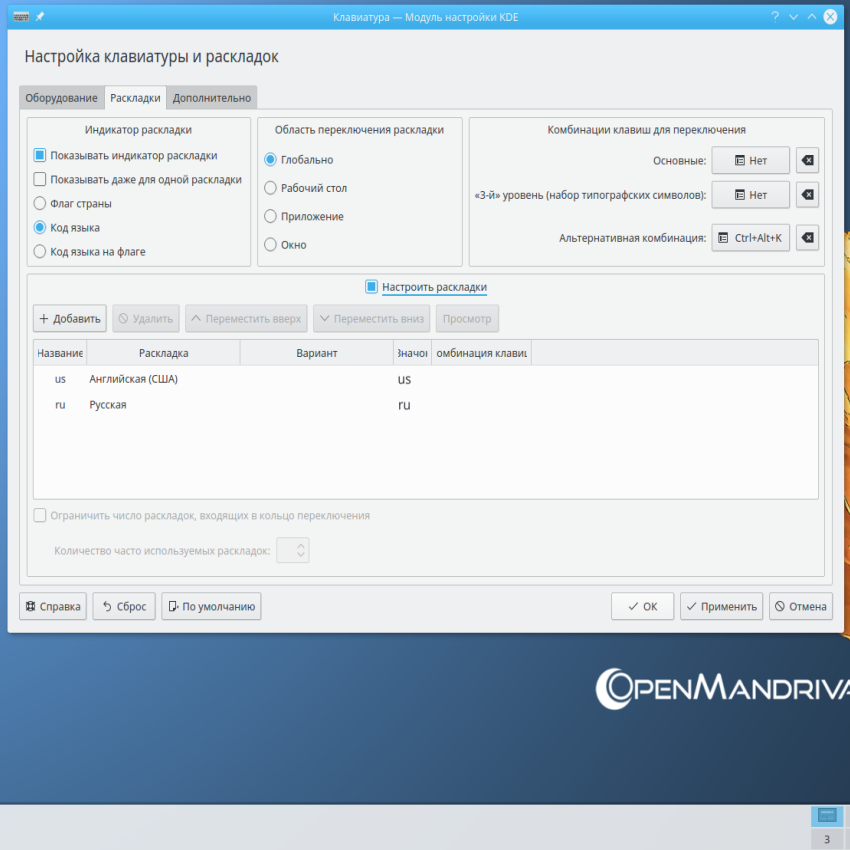Image resolution: width=850 pixels, height=850 pixels.
Task: Click the Значок column header
Action: tap(413, 353)
